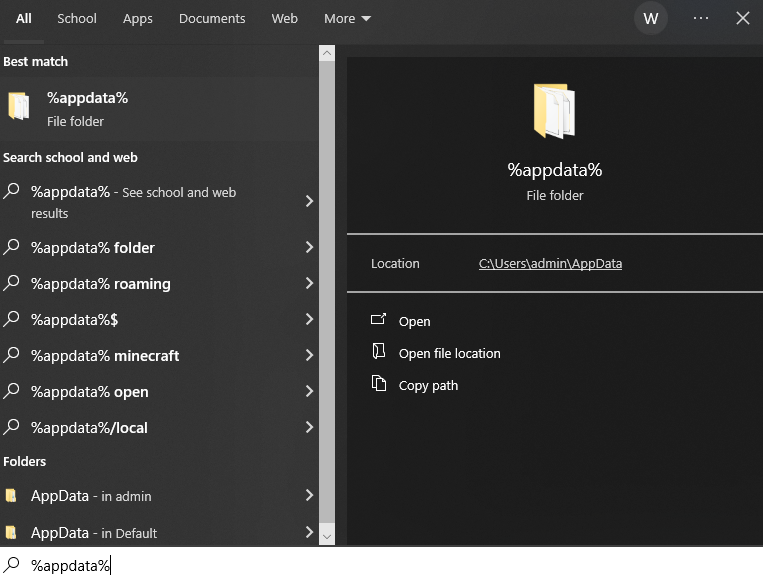Expand the 'AppData - in admin' arrow
The image size is (763, 579).
pyautogui.click(x=309, y=495)
